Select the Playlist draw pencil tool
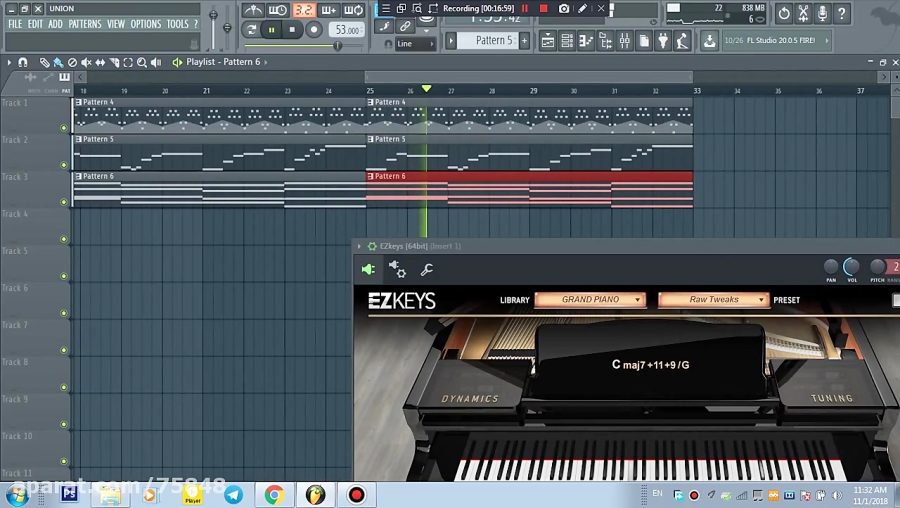This screenshot has width=900, height=508. pyautogui.click(x=44, y=62)
